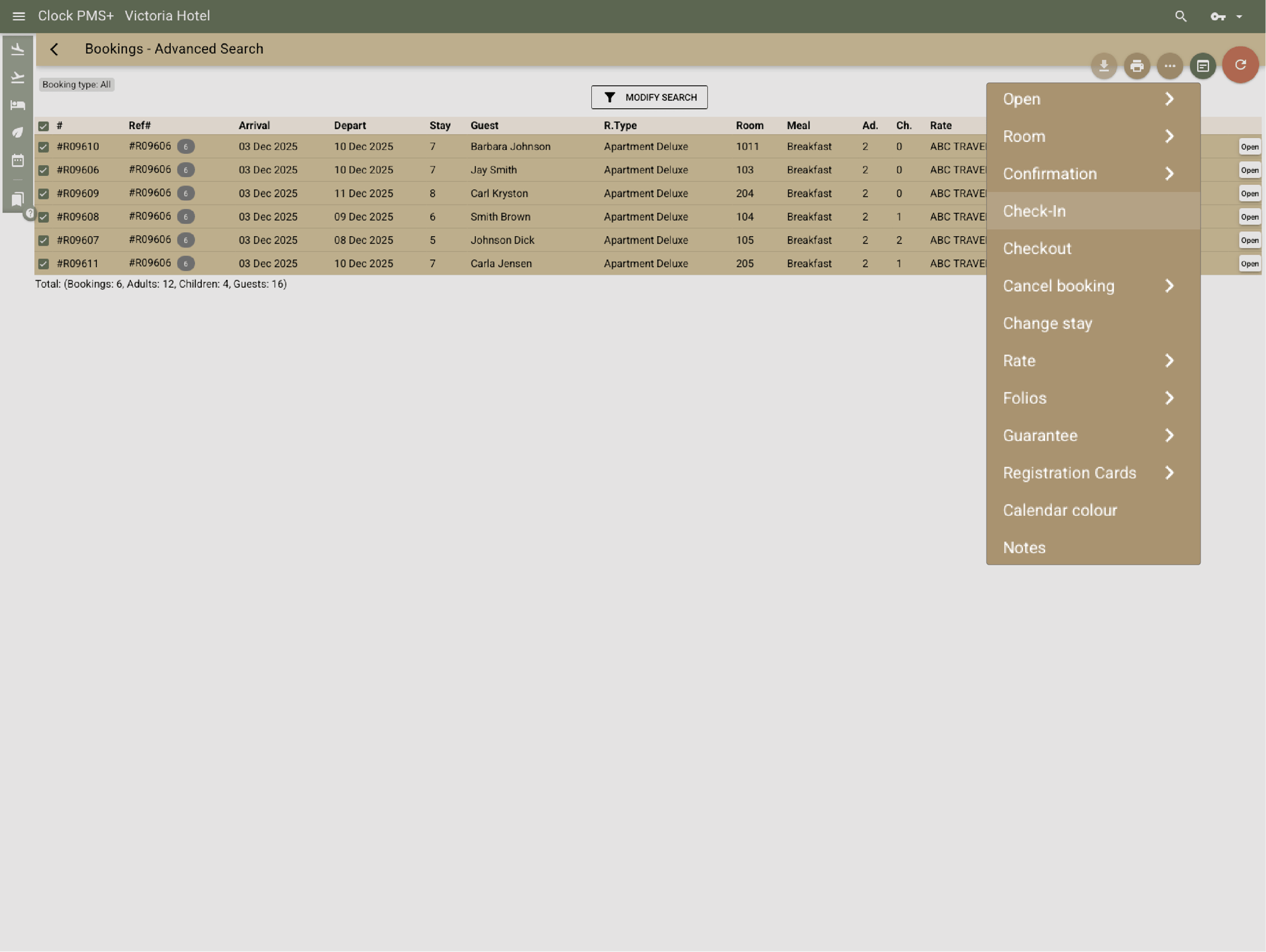Image resolution: width=1266 pixels, height=952 pixels.
Task: Click the arrivals plane icon in sidebar
Action: 18,49
